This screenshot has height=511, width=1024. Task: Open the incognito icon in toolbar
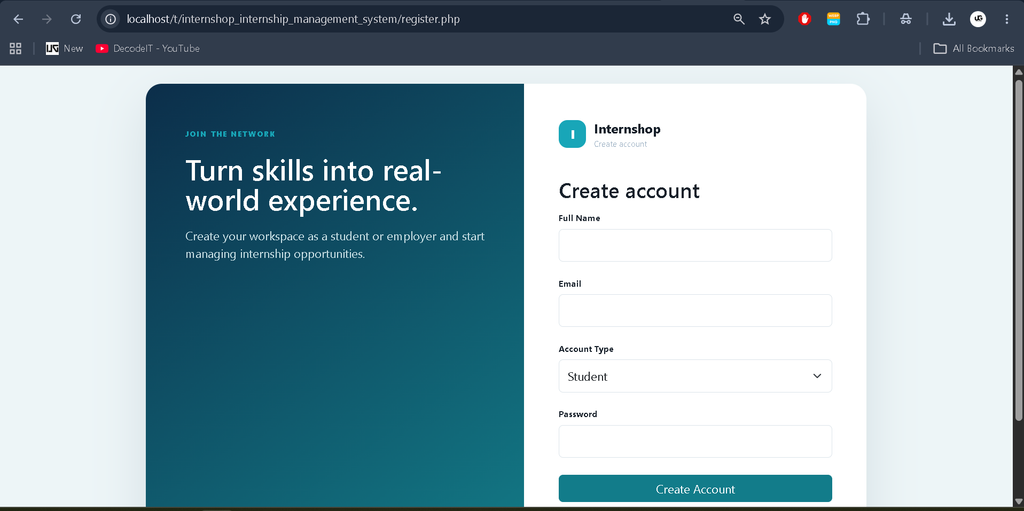tap(905, 19)
